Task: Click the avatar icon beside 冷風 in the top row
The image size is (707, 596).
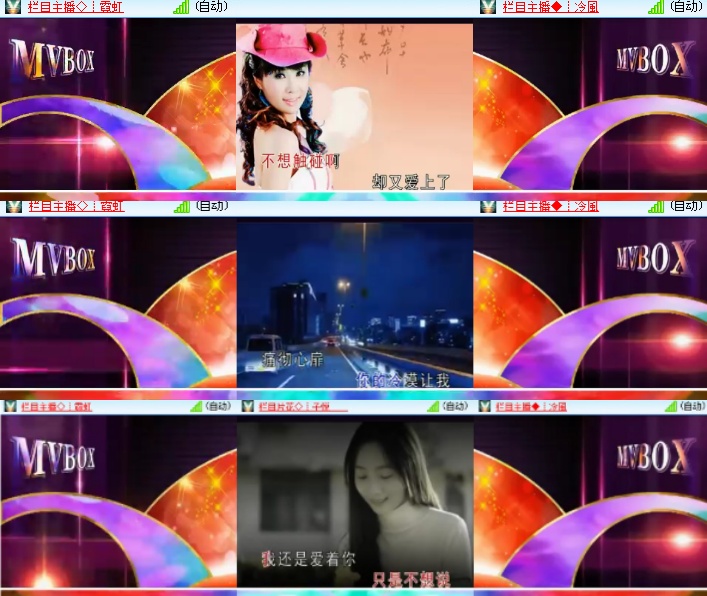Action: (x=488, y=7)
